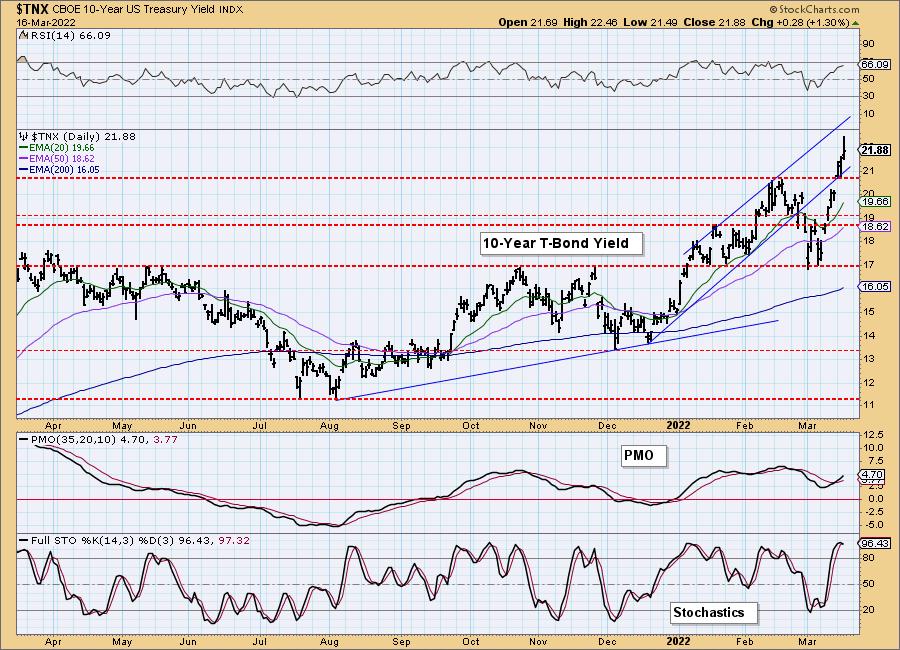
Task: Click the Aug label under the price panel
Action: 329,425
